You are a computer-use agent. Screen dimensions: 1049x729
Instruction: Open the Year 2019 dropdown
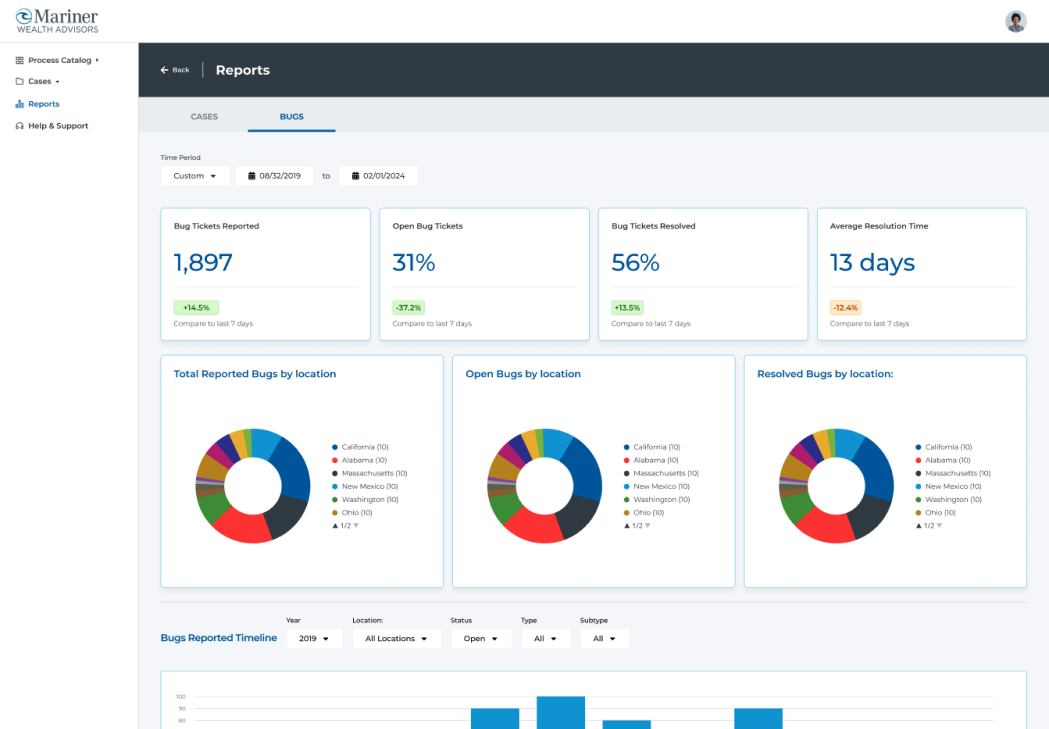(x=314, y=638)
